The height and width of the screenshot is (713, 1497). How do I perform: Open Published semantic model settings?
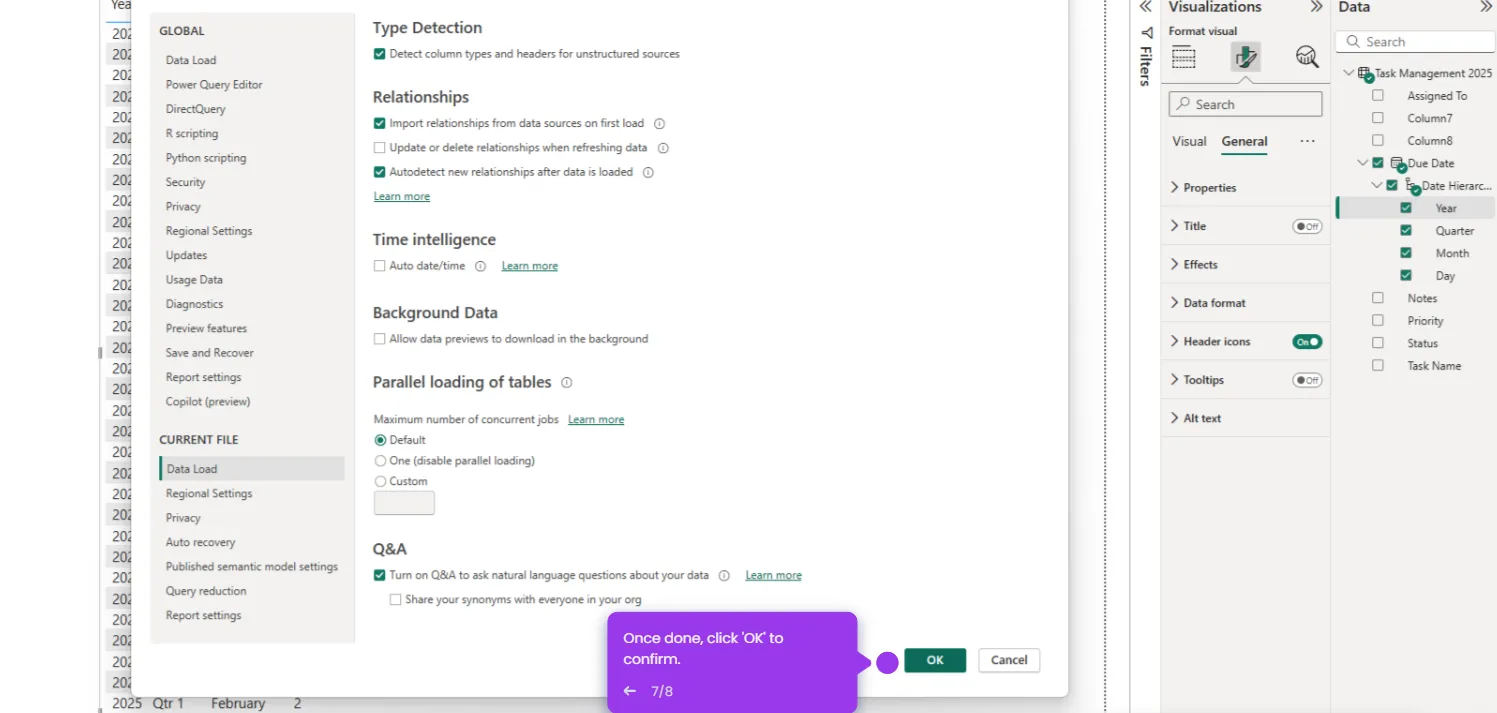[x=252, y=567]
